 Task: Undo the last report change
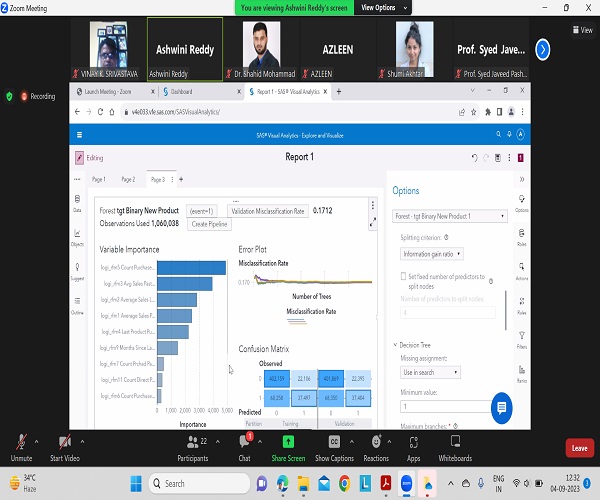[x=474, y=158]
